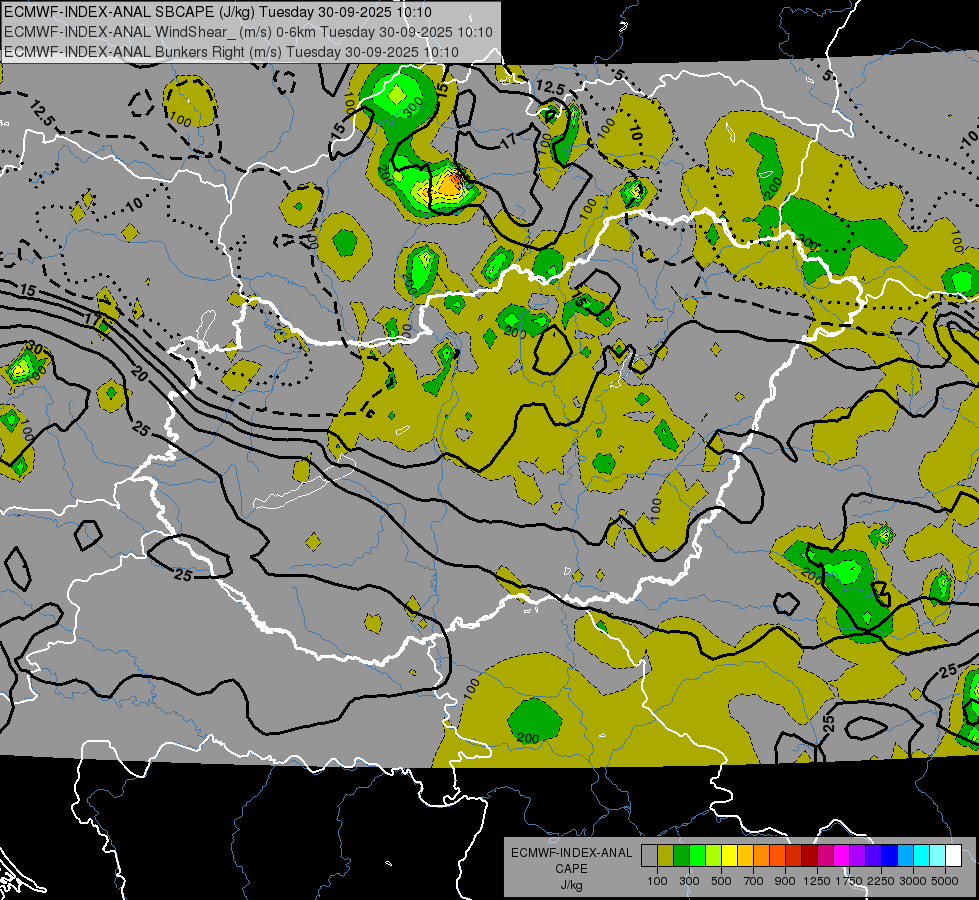This screenshot has width=979, height=900.
Task: Click the red-orange legend swatch
Action: pyautogui.click(x=777, y=856)
